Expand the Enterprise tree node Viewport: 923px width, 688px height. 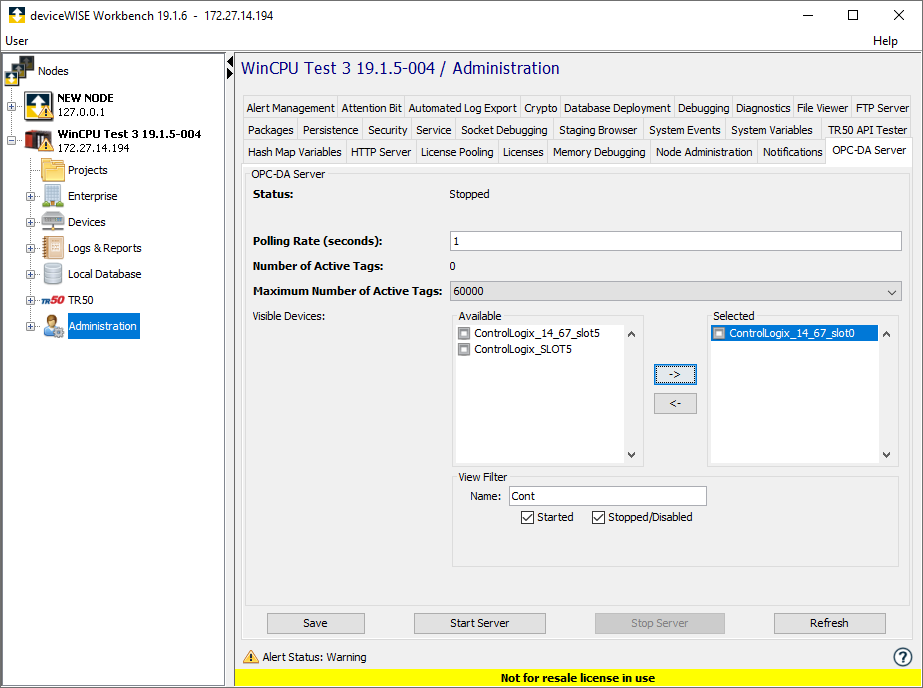[x=30, y=196]
